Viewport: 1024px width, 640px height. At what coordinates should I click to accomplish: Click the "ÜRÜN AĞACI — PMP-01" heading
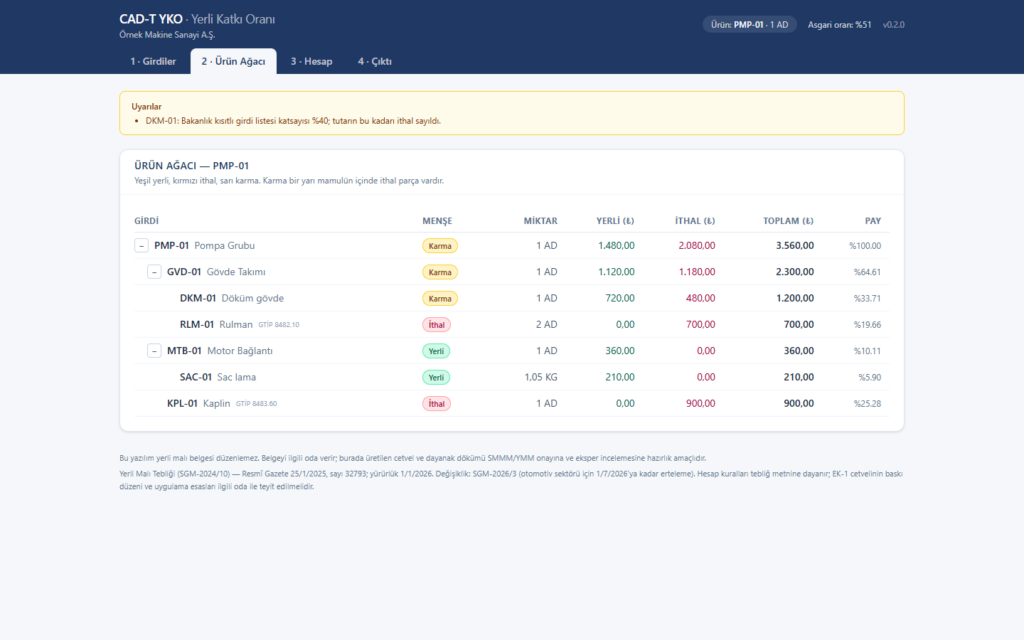click(x=191, y=166)
